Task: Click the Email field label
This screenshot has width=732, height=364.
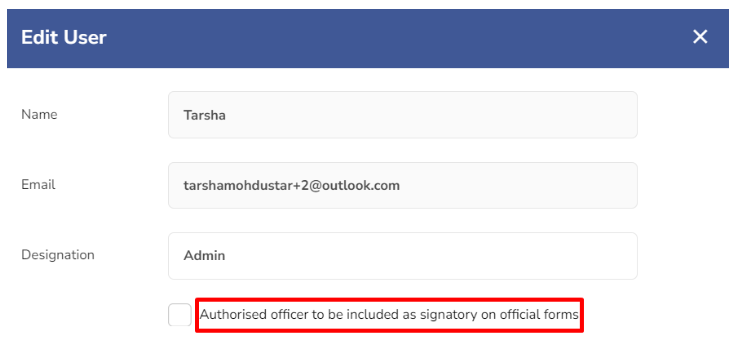Action: tap(38, 185)
